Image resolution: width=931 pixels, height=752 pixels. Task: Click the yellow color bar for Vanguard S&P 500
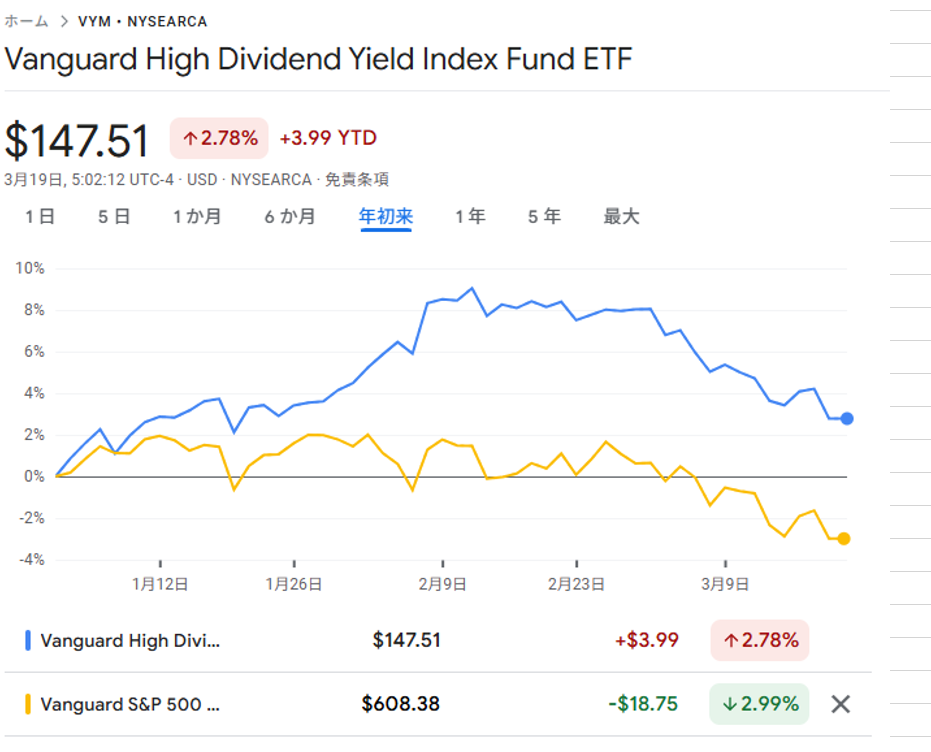(x=28, y=704)
